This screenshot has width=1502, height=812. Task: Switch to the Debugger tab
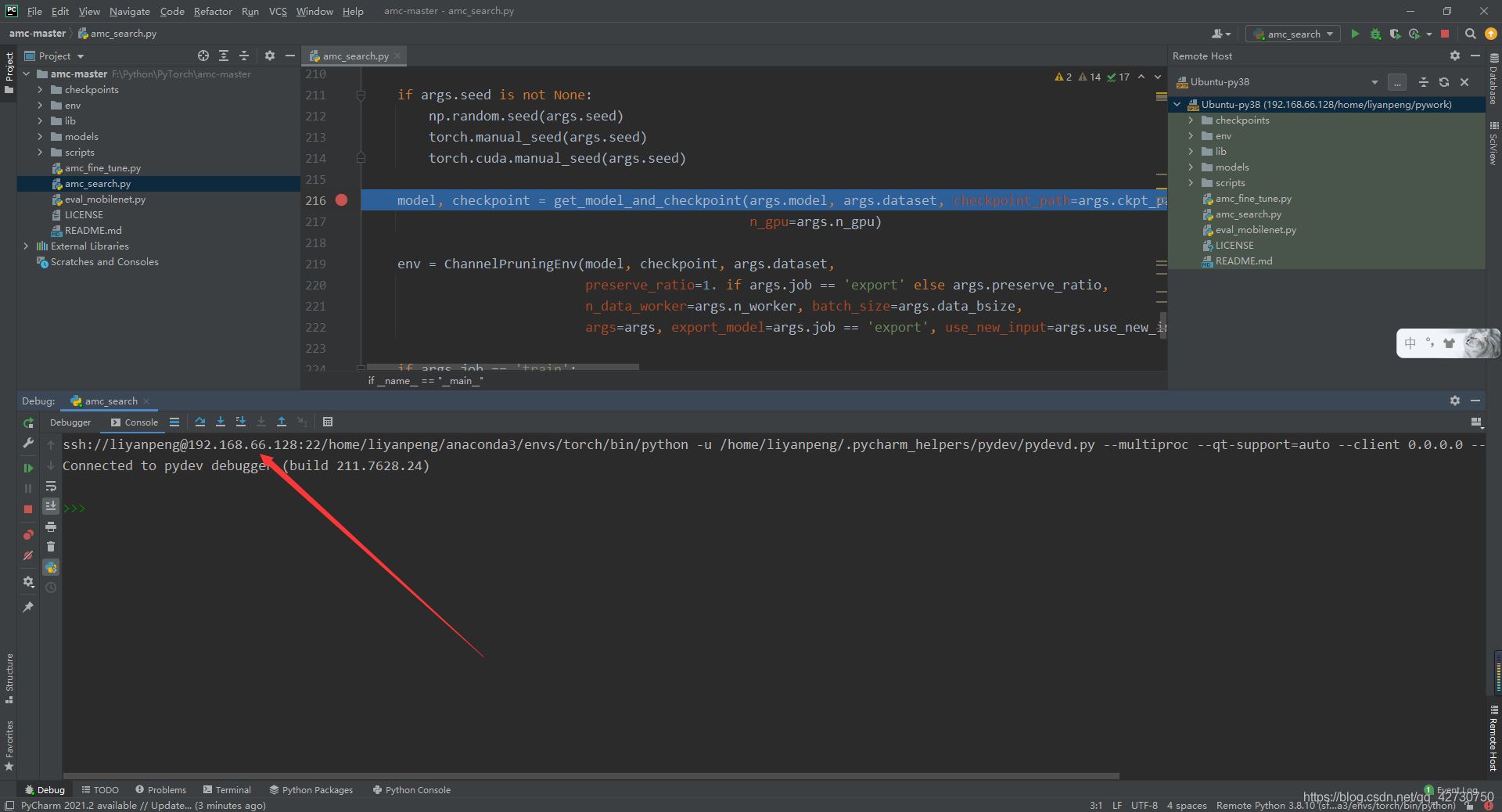coord(70,422)
